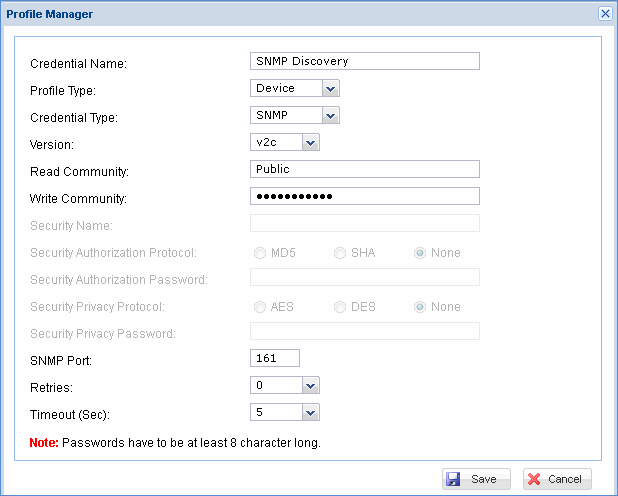Click the Credential Name text field
This screenshot has height=496, width=618.
point(365,61)
